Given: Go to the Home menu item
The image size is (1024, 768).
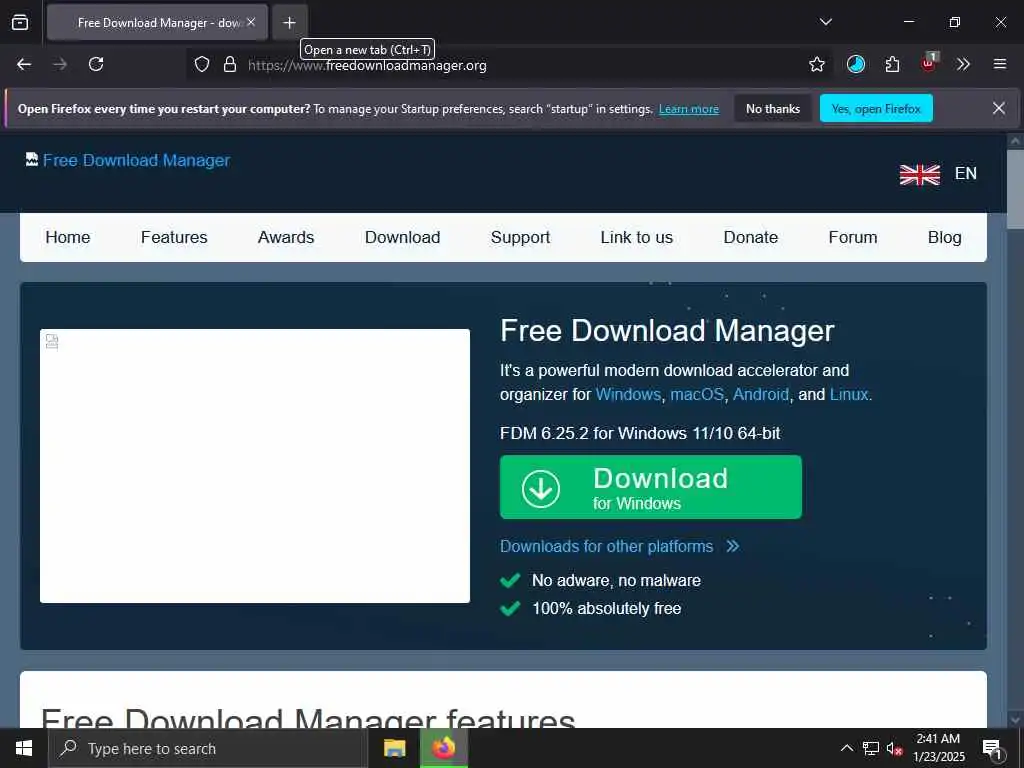Looking at the screenshot, I should pos(68,237).
